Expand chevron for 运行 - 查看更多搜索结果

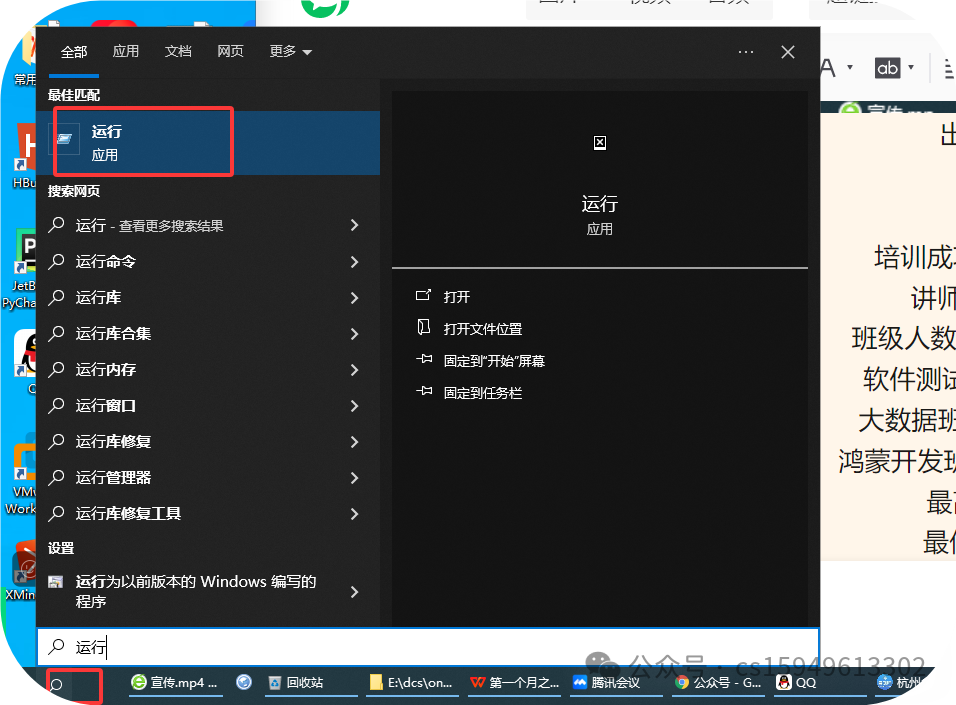(354, 225)
